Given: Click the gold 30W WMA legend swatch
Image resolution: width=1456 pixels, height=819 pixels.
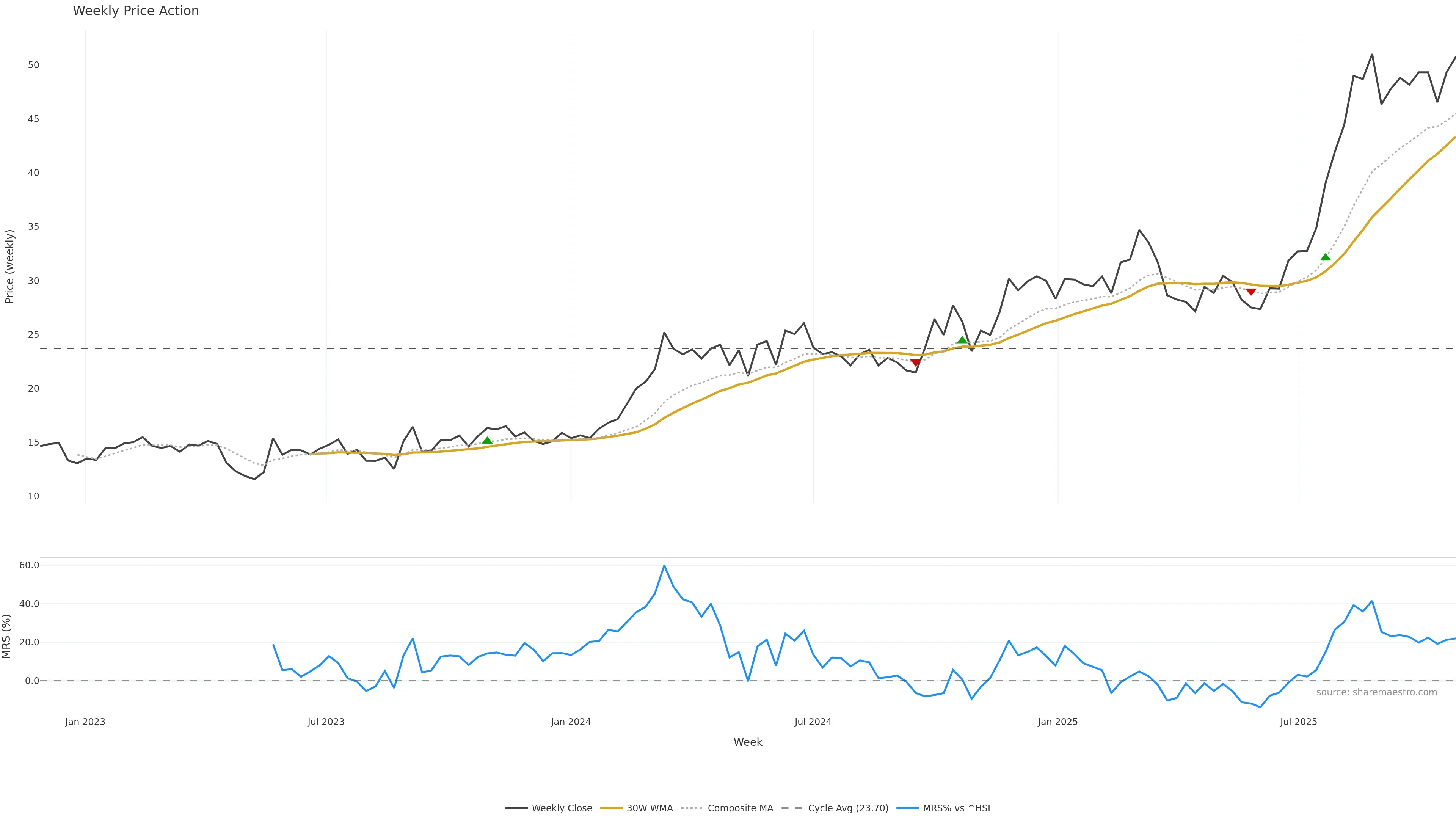Looking at the screenshot, I should coord(611,808).
